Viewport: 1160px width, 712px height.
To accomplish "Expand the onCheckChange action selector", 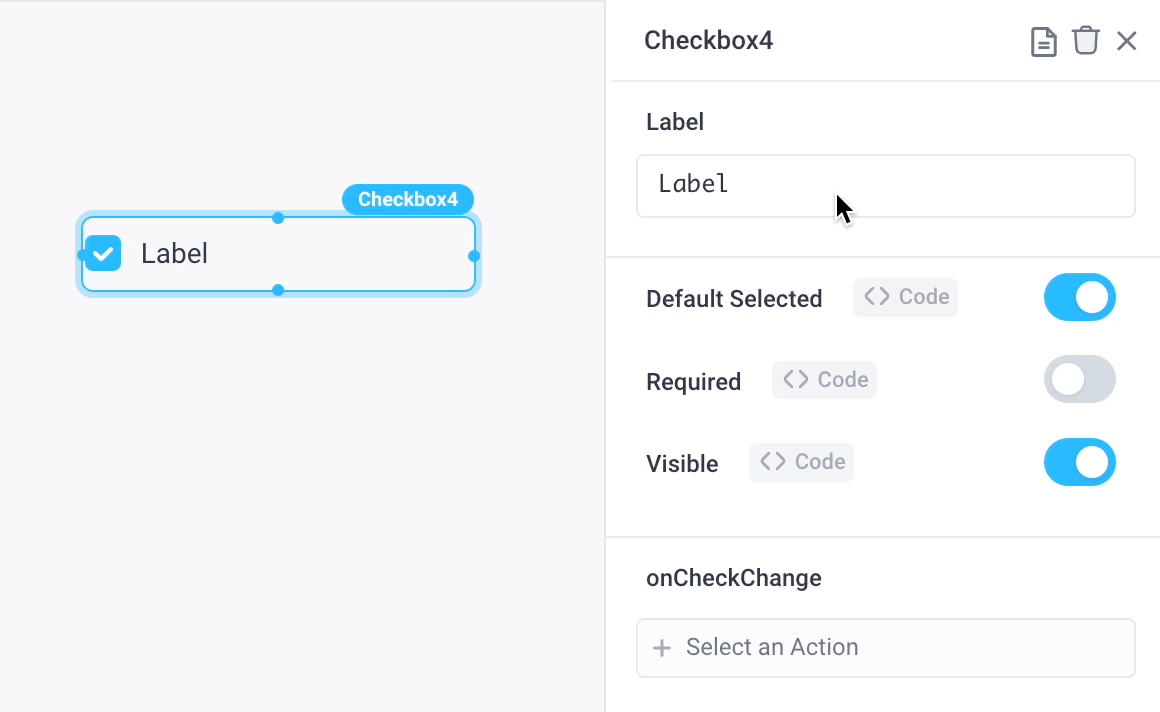I will click(x=886, y=648).
